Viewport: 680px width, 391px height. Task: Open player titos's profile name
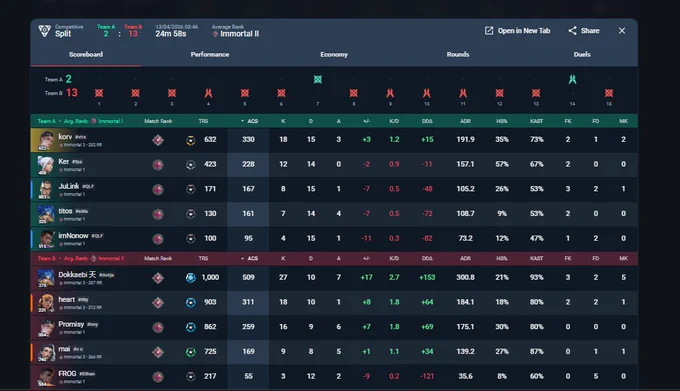(x=65, y=211)
